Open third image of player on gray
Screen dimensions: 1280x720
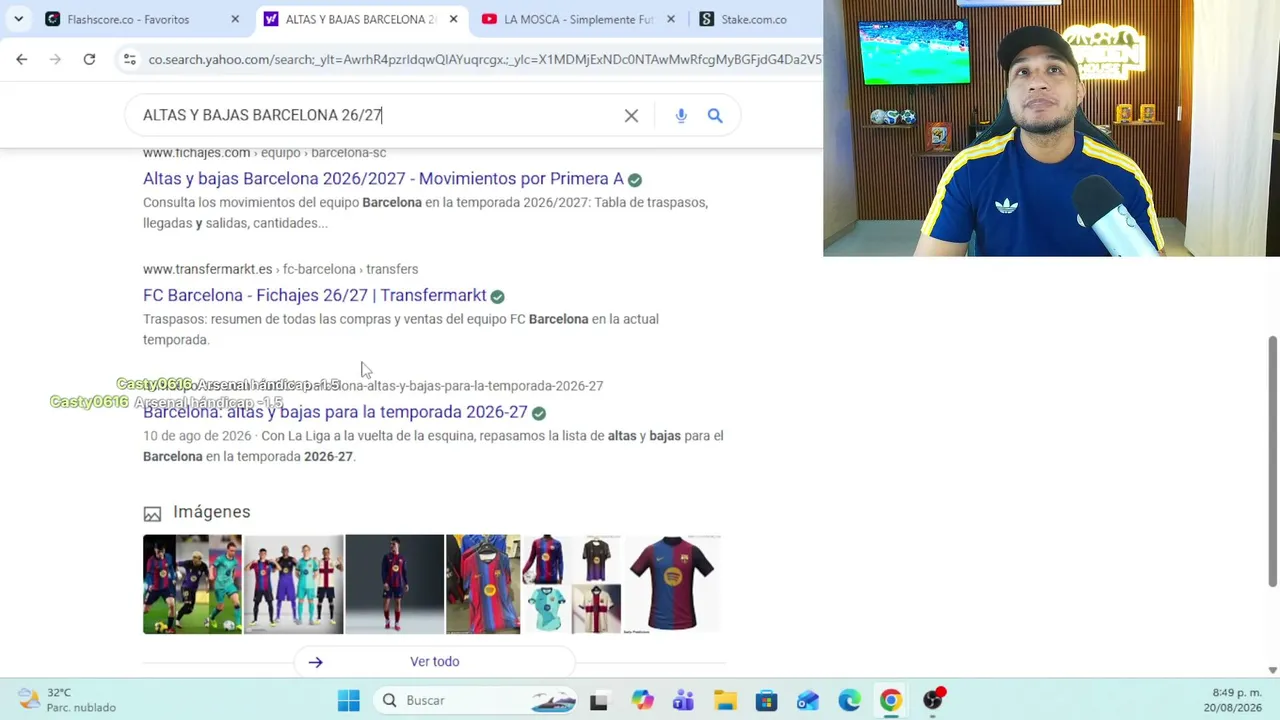394,584
